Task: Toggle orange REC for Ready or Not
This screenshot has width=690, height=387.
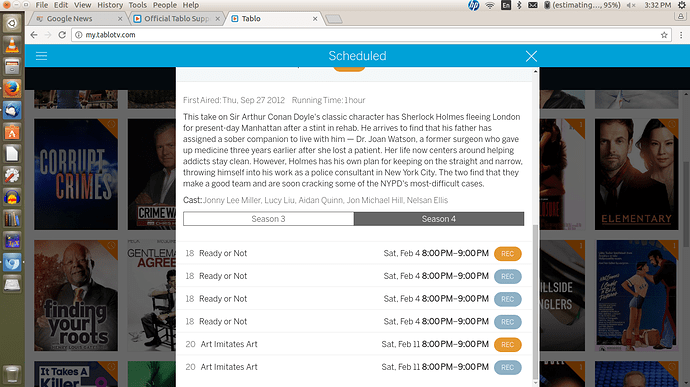Action: 507,254
